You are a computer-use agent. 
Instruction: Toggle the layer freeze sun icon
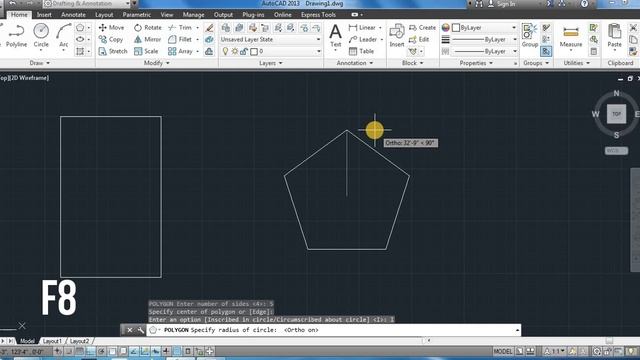coord(235,51)
